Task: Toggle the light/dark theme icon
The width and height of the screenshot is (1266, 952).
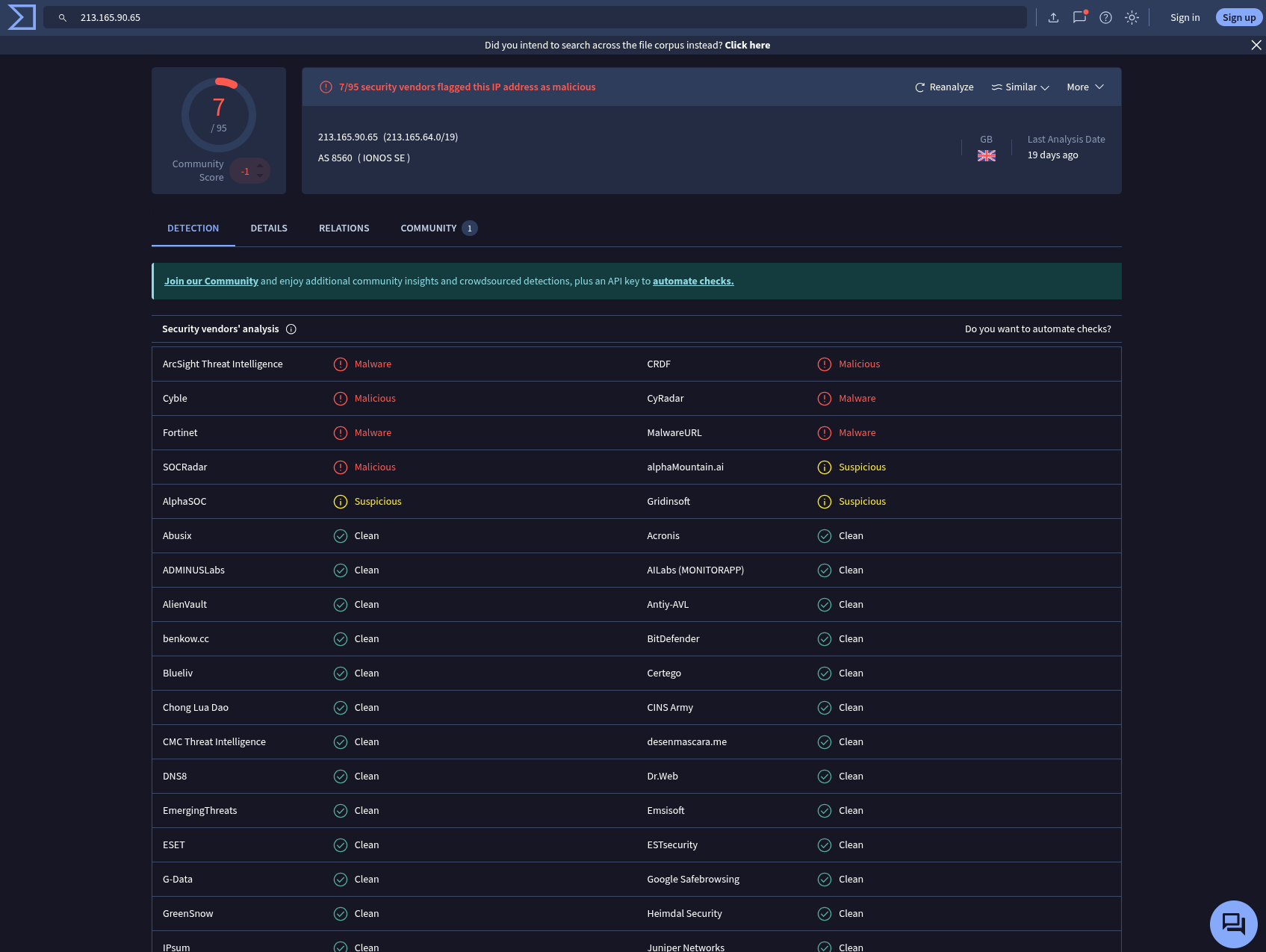Action: coord(1132,17)
